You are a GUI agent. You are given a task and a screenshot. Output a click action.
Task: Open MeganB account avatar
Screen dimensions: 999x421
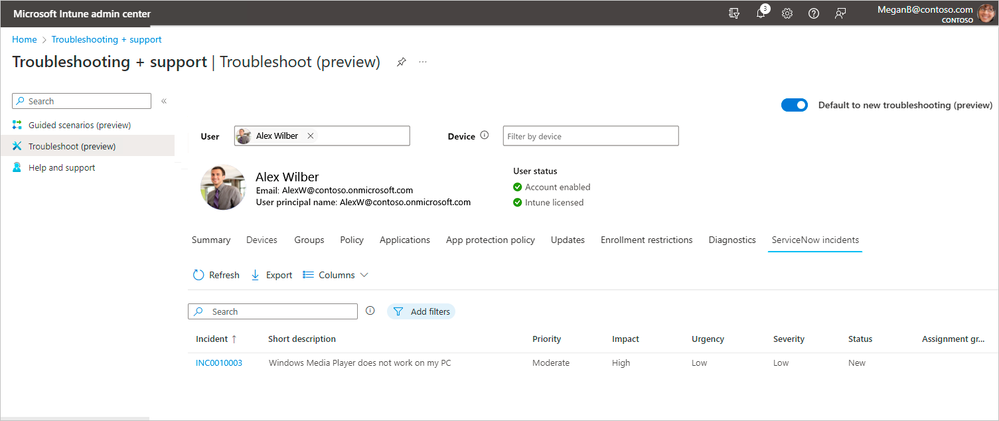(x=986, y=13)
